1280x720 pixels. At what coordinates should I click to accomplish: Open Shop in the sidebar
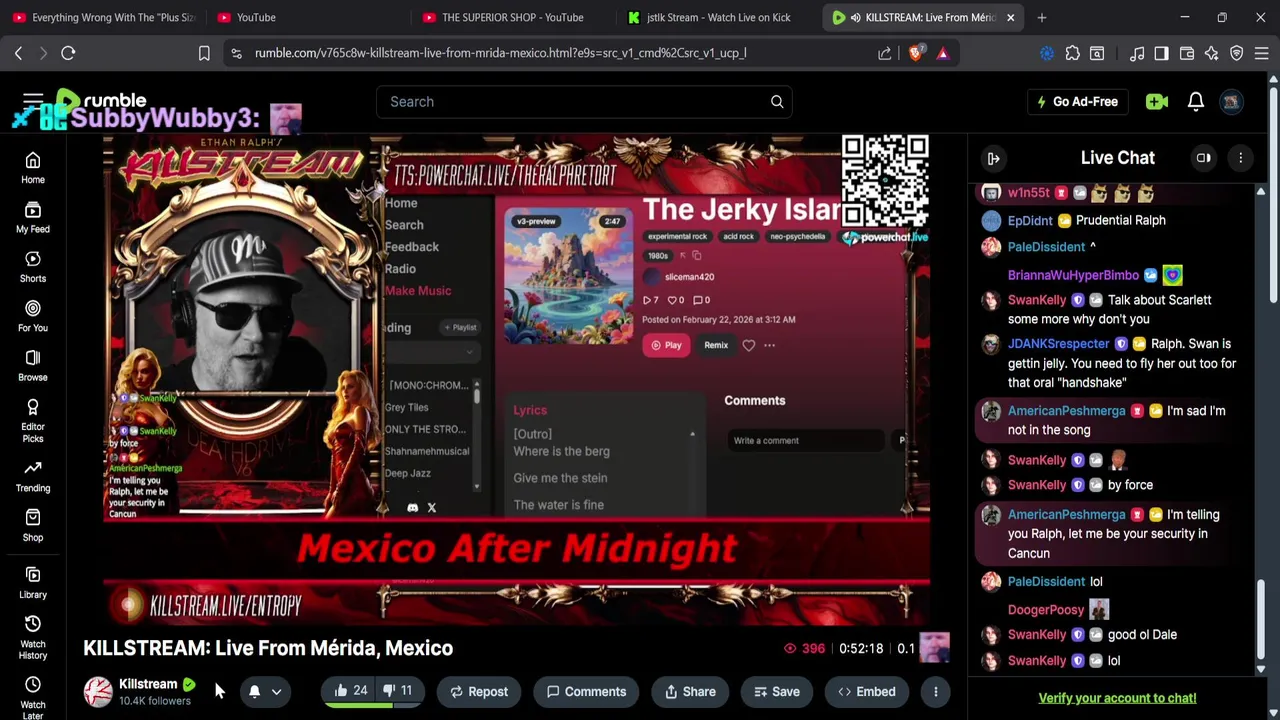coord(33,525)
